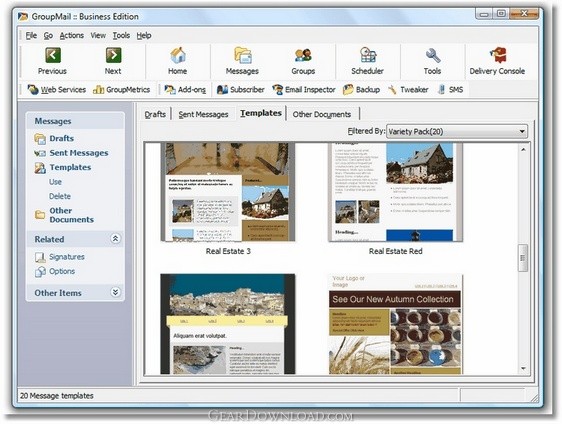
Task: Select the Templates tab
Action: pos(261,113)
